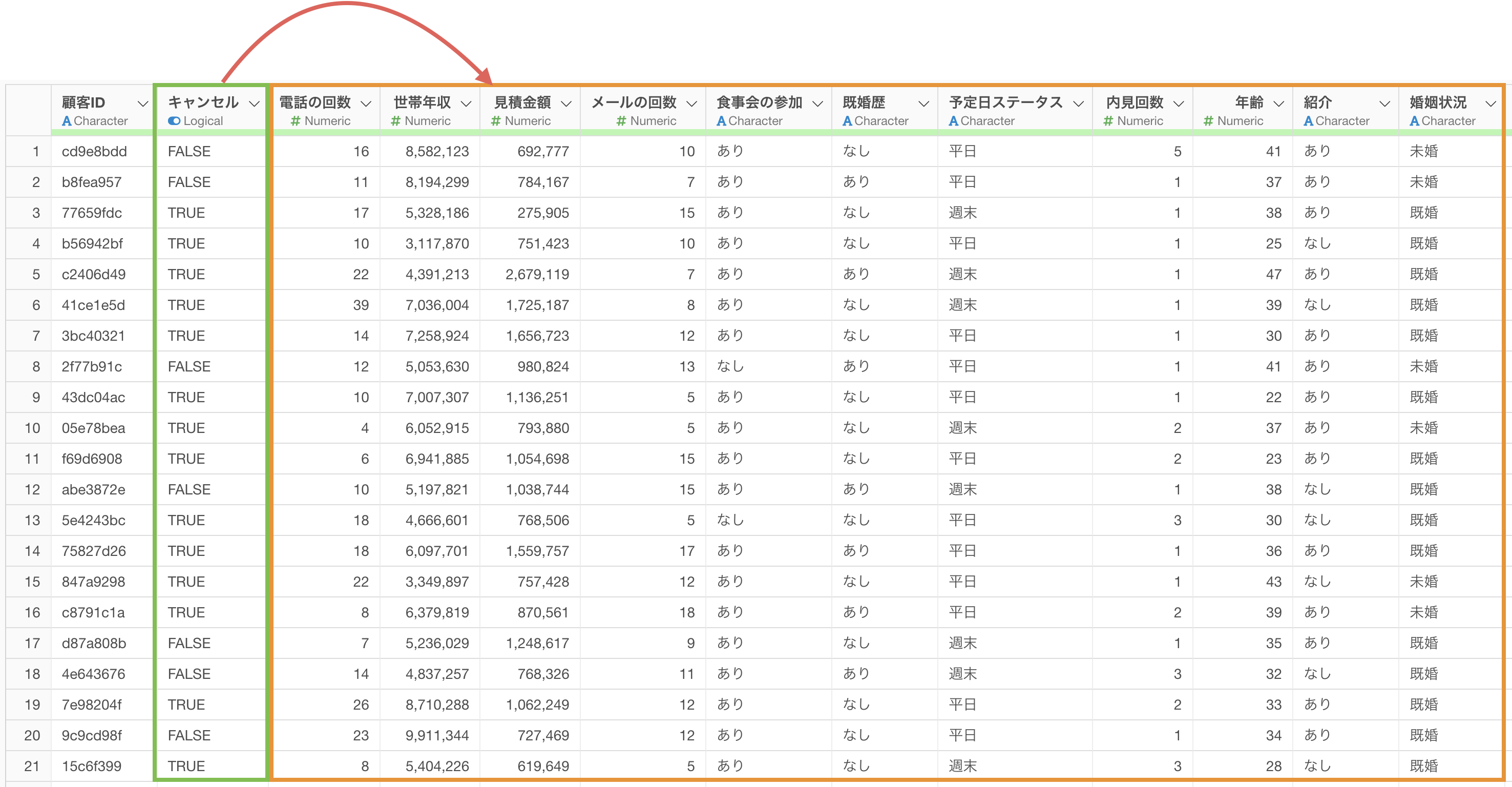
Task: Click customer ID cell abe3872e
Action: pos(93,489)
